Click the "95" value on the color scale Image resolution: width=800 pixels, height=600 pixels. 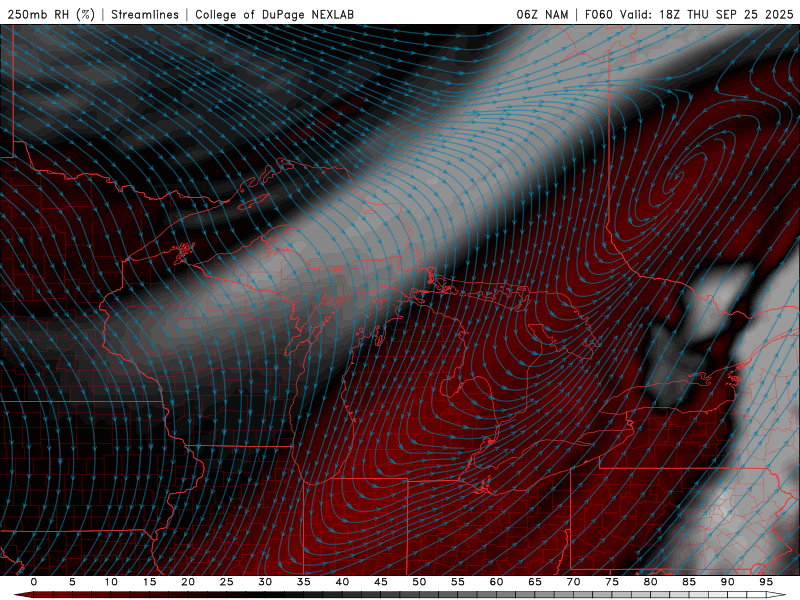coord(766,582)
